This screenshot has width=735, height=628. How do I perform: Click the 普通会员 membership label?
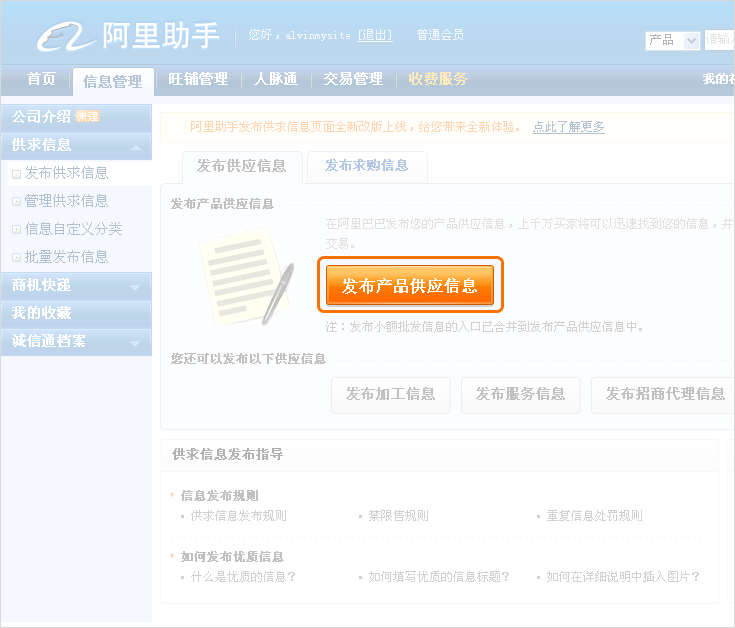(440, 35)
